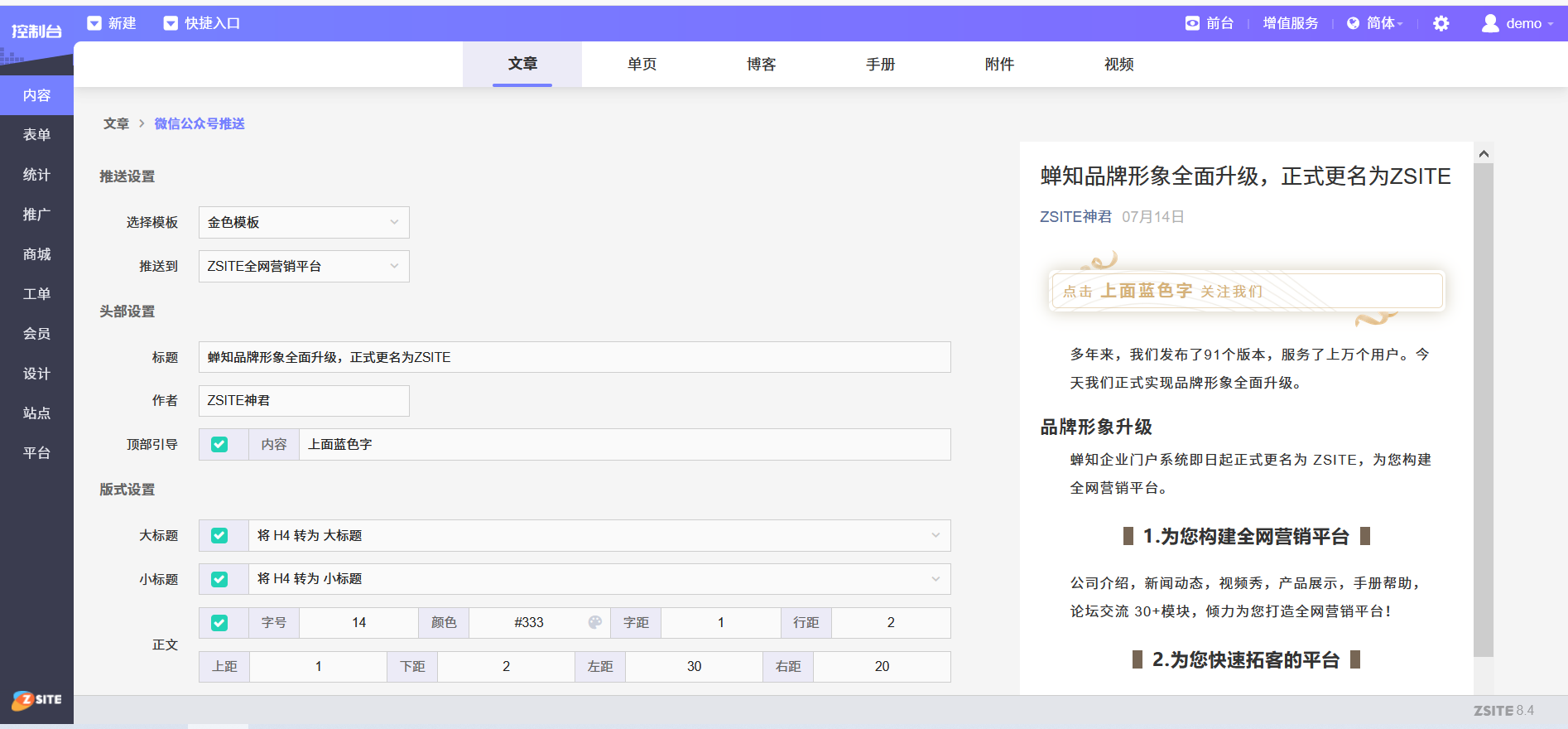The image size is (1568, 729).
Task: Click the ZSITE神君 author link in preview
Action: [x=1075, y=216]
